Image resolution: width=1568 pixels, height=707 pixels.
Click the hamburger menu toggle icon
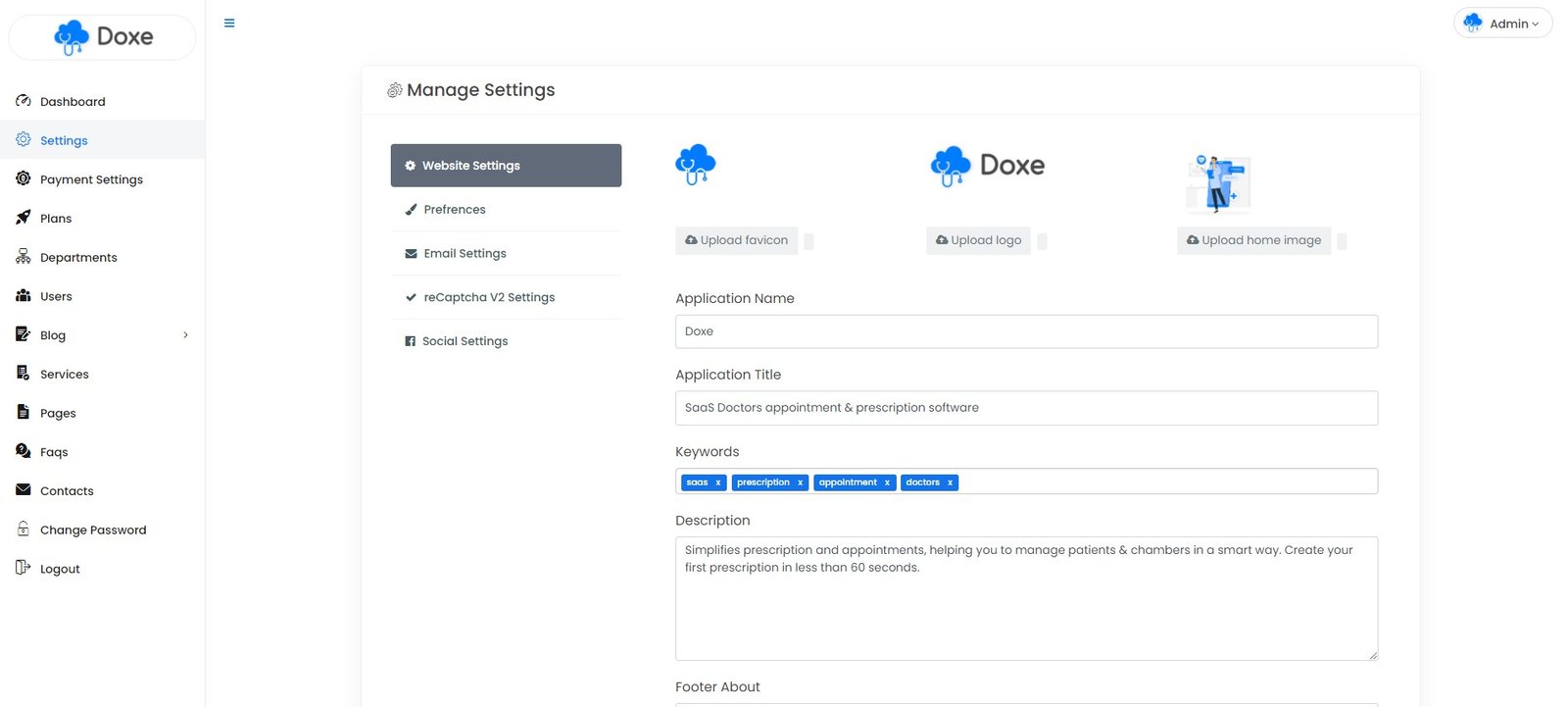tap(229, 24)
